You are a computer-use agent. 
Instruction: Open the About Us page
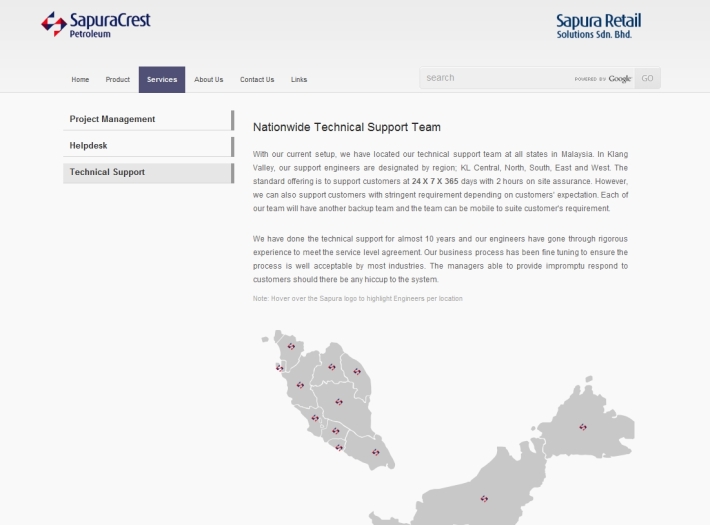coord(209,80)
